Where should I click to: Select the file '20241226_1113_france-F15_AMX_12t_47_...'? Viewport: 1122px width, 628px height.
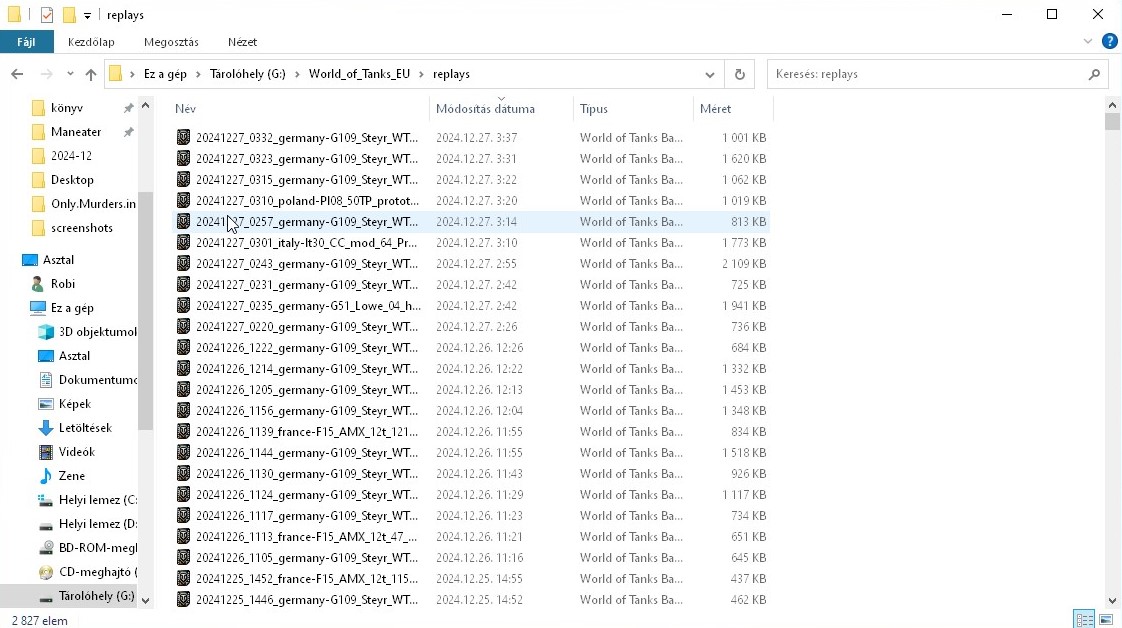[x=472, y=536]
